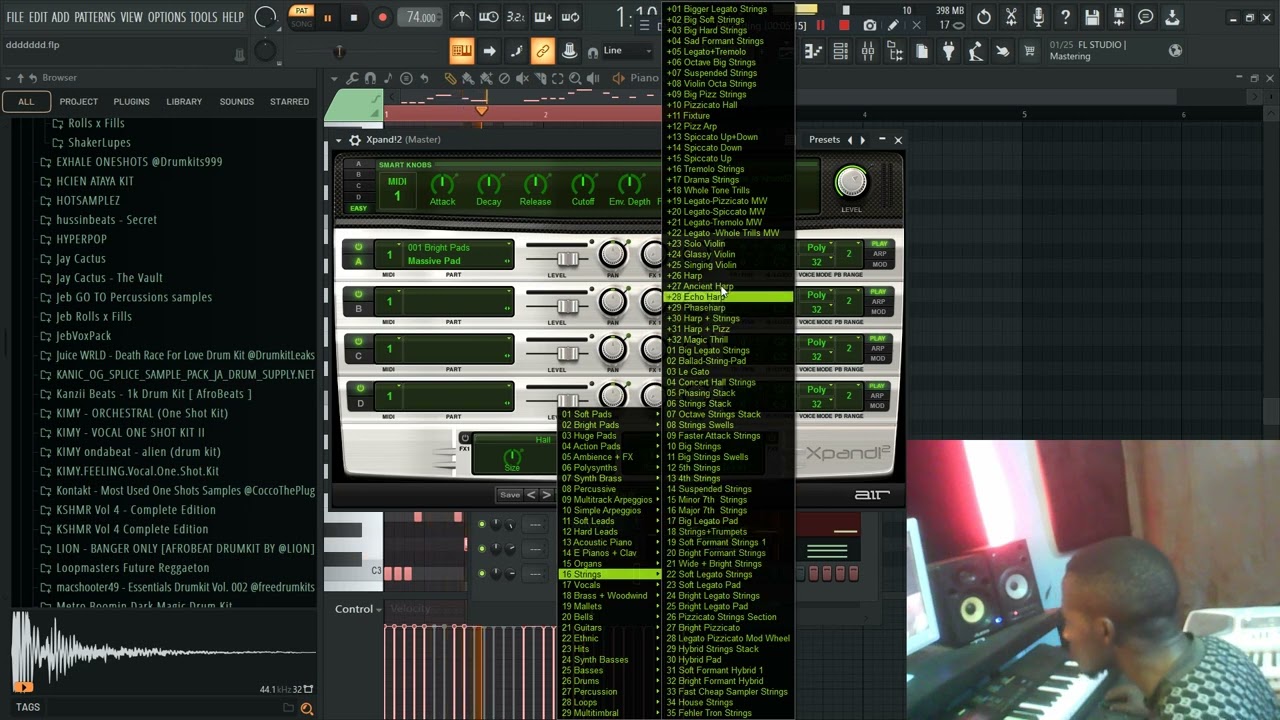Open the shopping cart icon
This screenshot has height=720, width=1280.
pyautogui.click(x=1029, y=51)
